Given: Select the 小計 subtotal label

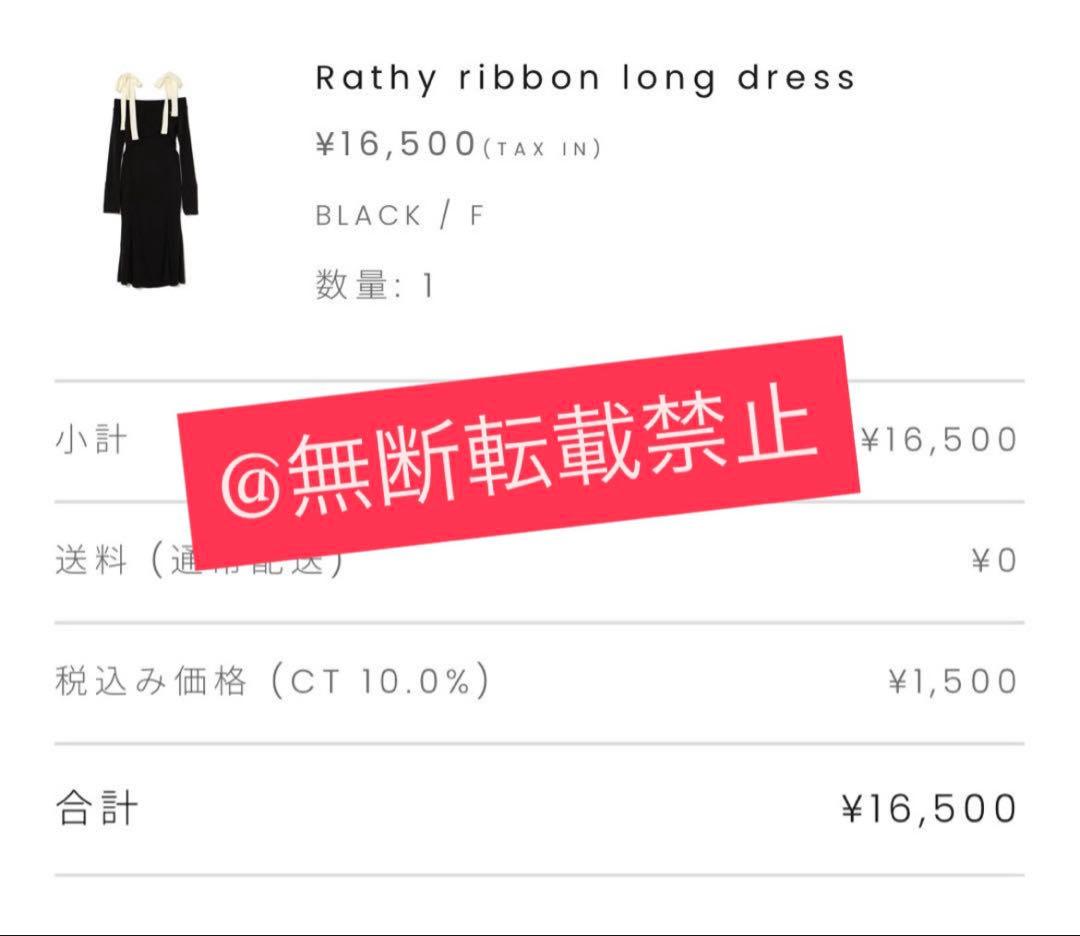Looking at the screenshot, I should (x=91, y=440).
